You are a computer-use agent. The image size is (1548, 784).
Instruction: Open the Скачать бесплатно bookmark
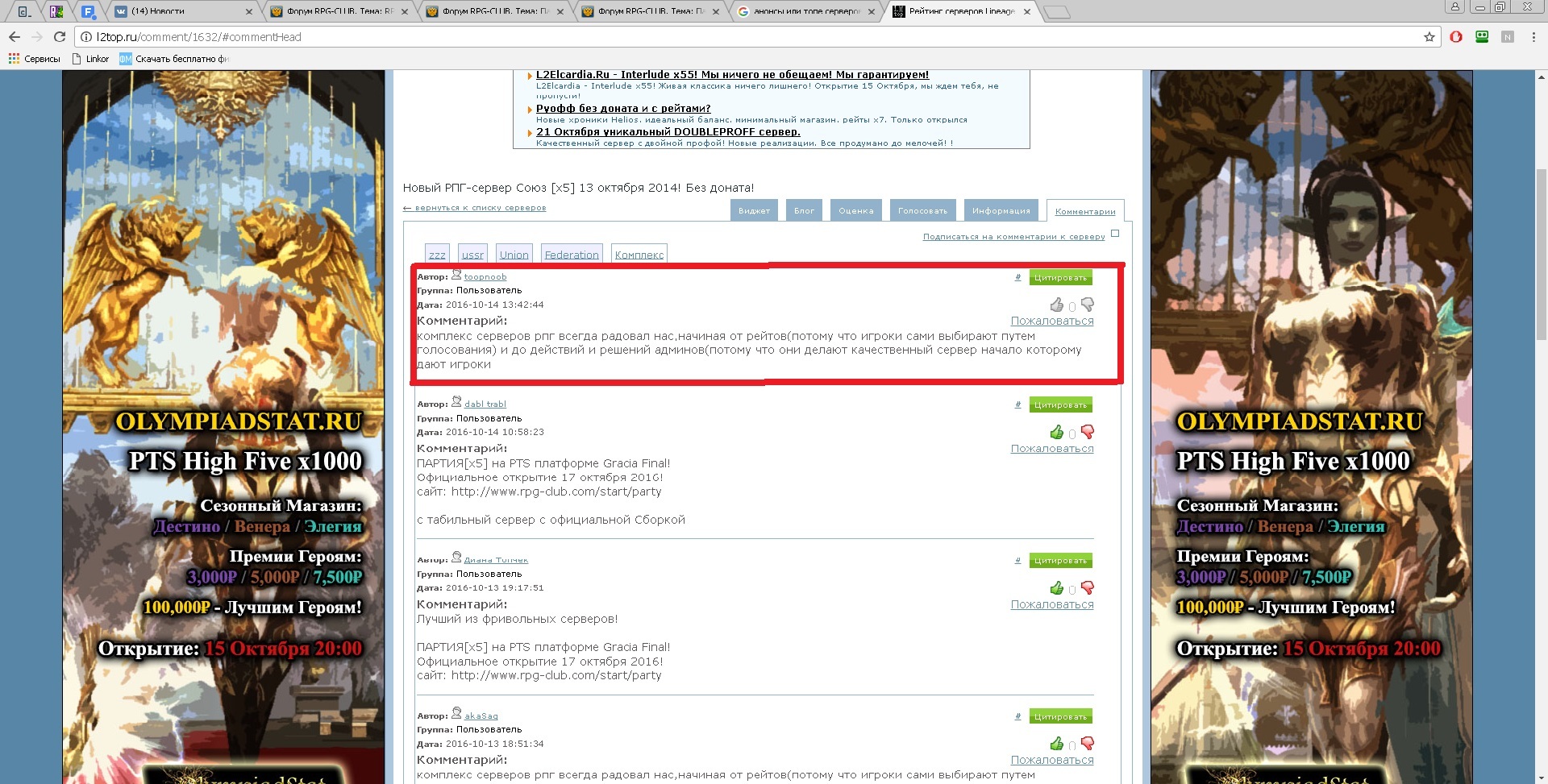point(174,59)
